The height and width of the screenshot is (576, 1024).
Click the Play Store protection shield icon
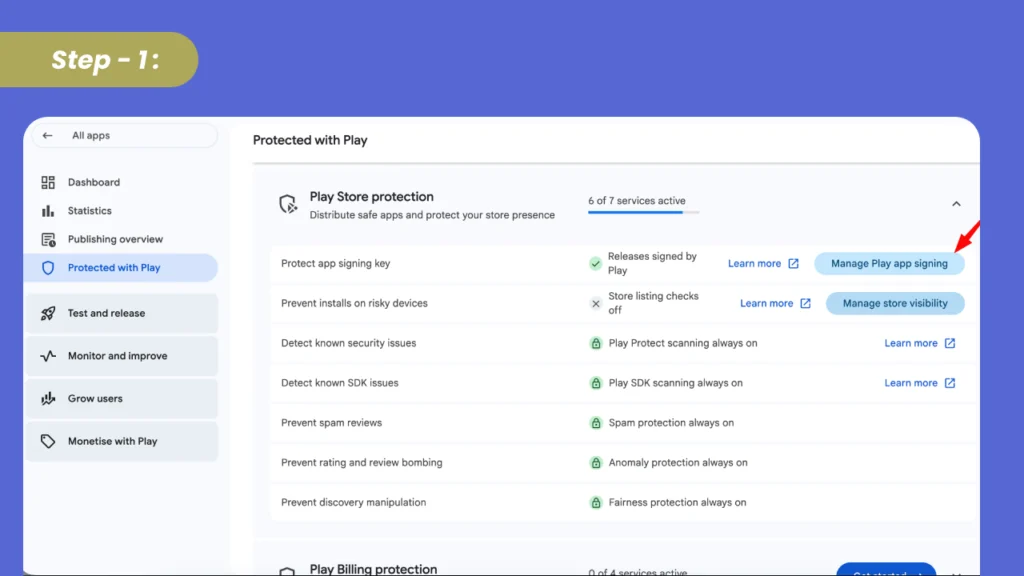pos(288,204)
